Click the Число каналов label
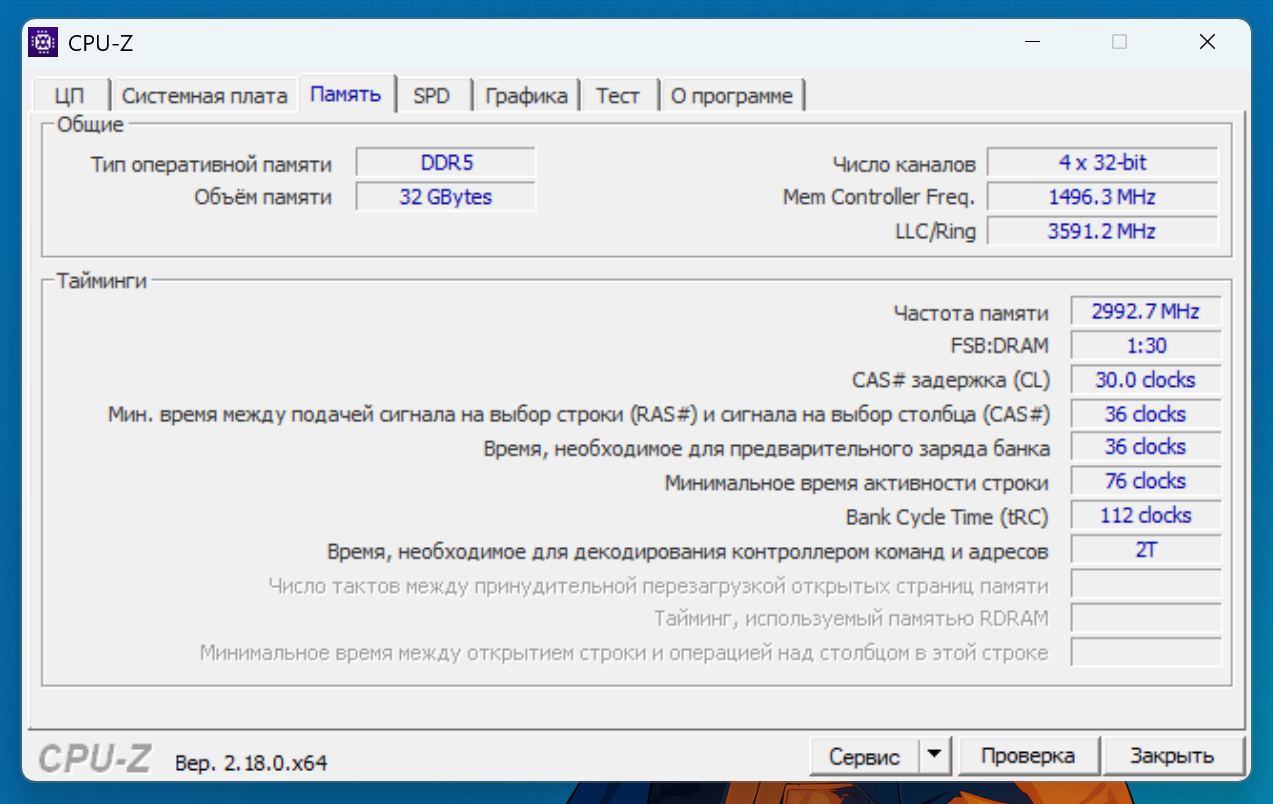1273x804 pixels. coord(903,164)
